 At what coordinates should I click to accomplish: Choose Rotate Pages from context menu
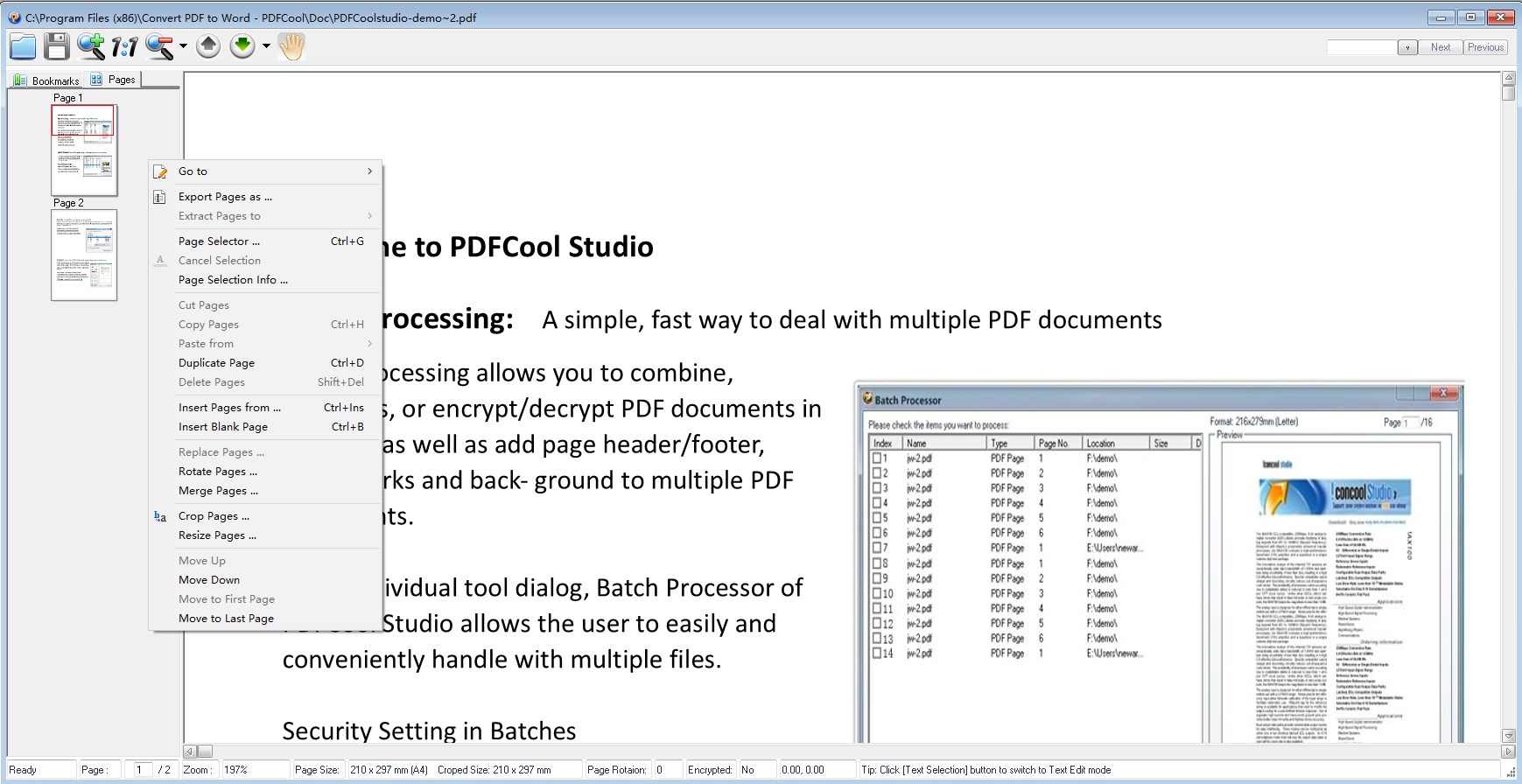[265, 472]
